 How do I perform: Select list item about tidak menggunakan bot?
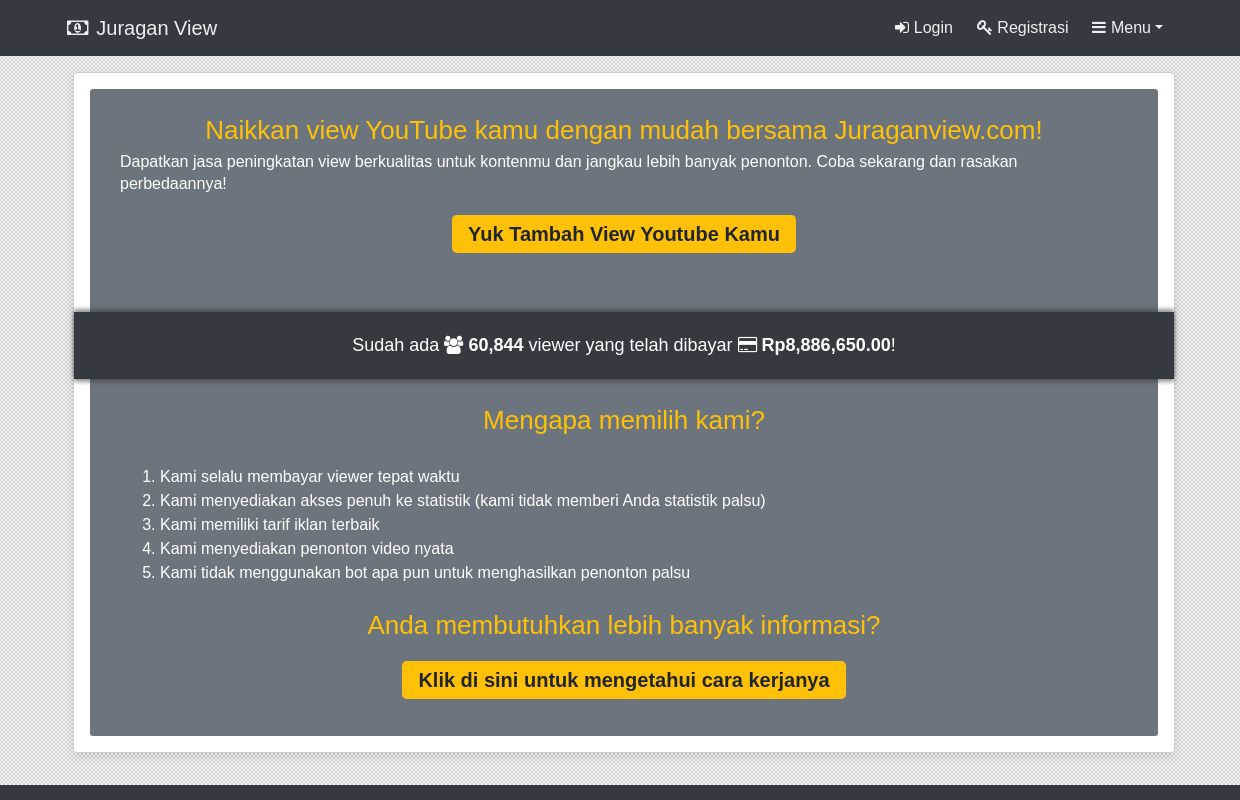point(424,573)
